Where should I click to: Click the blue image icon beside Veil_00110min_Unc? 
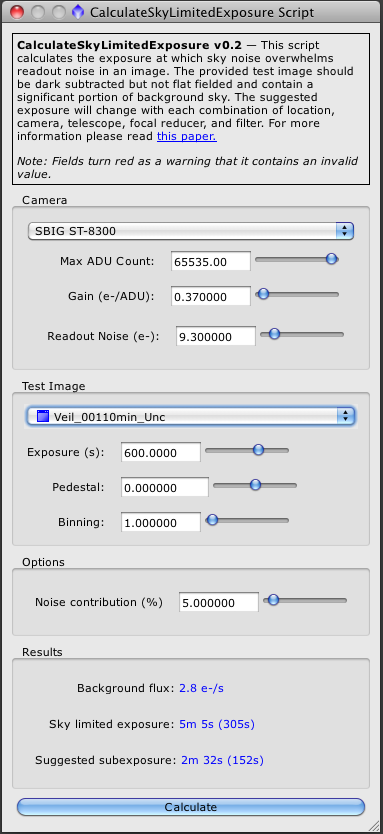click(43, 416)
